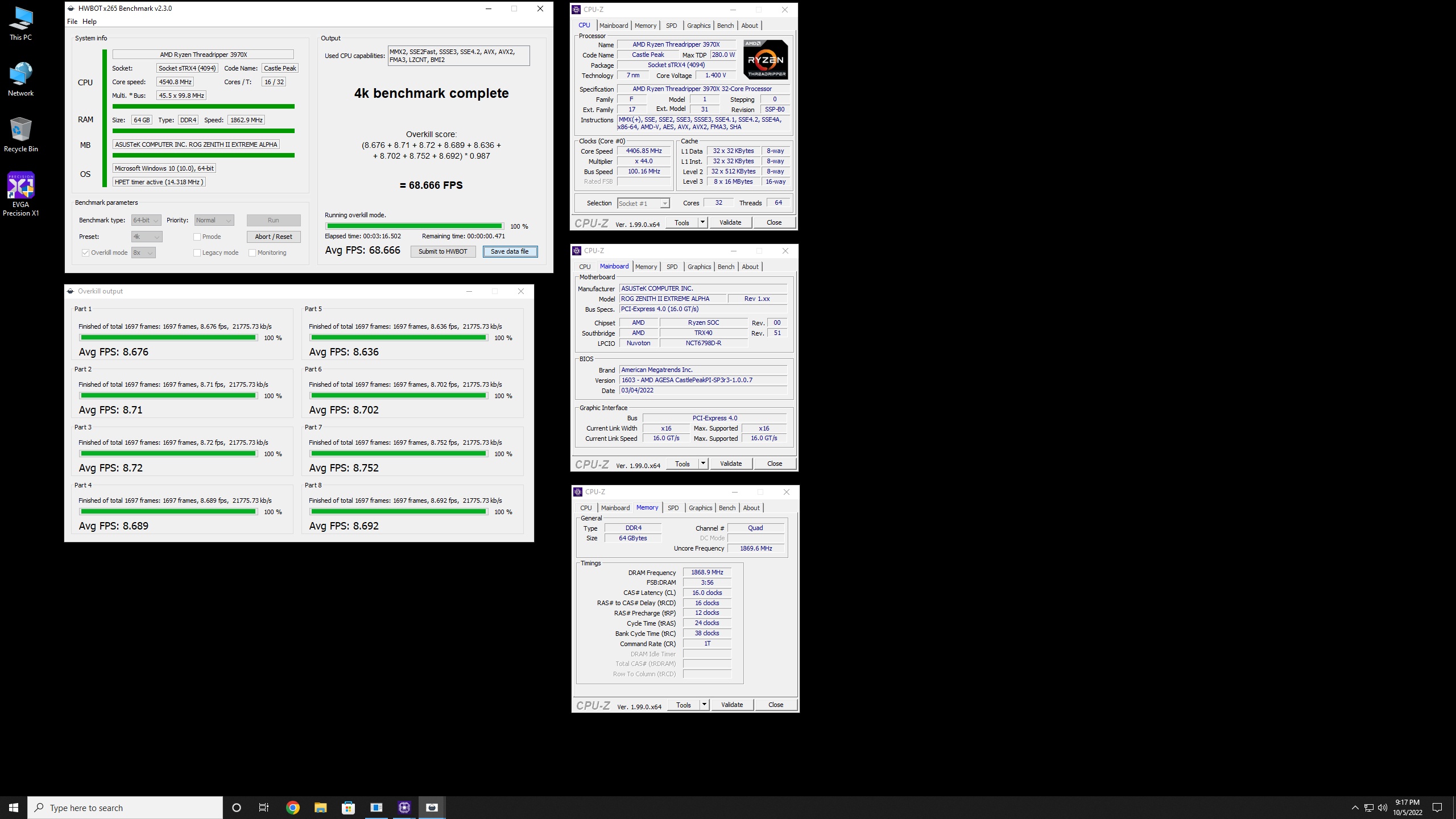The height and width of the screenshot is (819, 1456).
Task: Toggle Pmode checkbox
Action: tap(197, 237)
